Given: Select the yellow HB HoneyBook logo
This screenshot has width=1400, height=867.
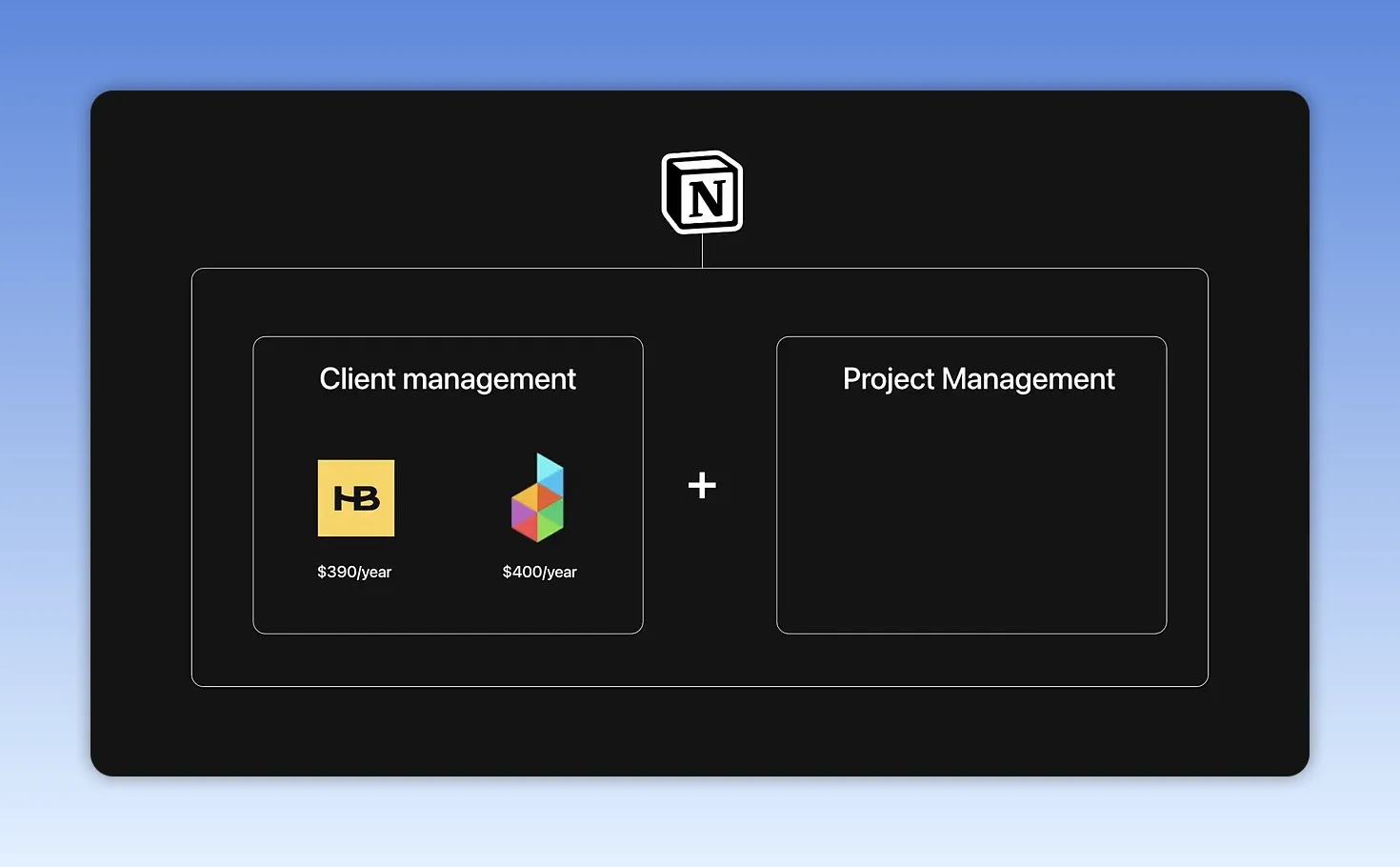Looking at the screenshot, I should tap(355, 498).
